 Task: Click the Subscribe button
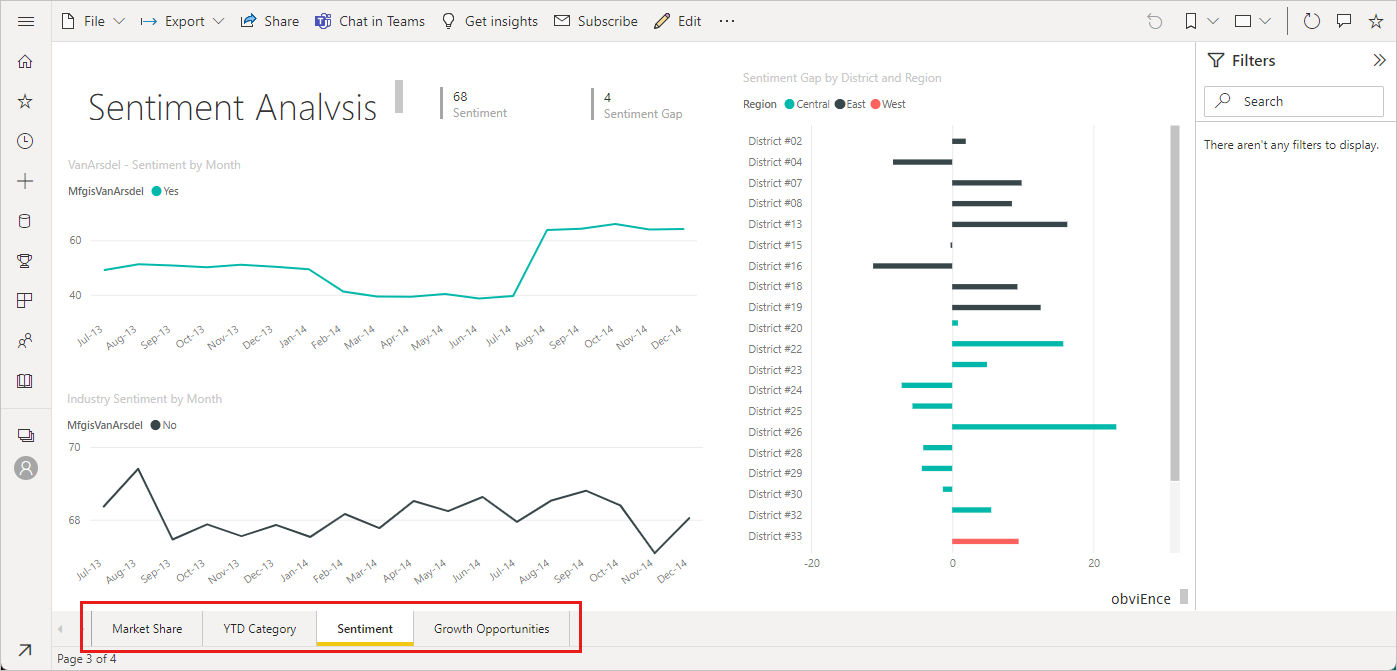(x=595, y=21)
